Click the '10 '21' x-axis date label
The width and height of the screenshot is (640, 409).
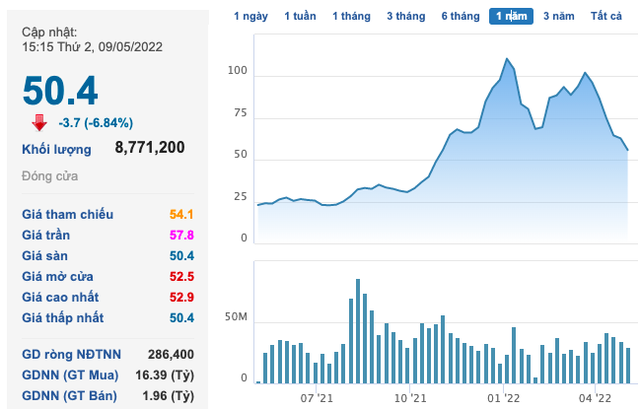(x=408, y=397)
